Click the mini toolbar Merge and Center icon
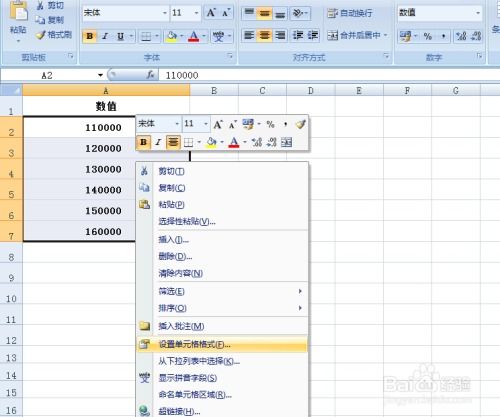Screen dimensions: 500x417 click(286, 142)
